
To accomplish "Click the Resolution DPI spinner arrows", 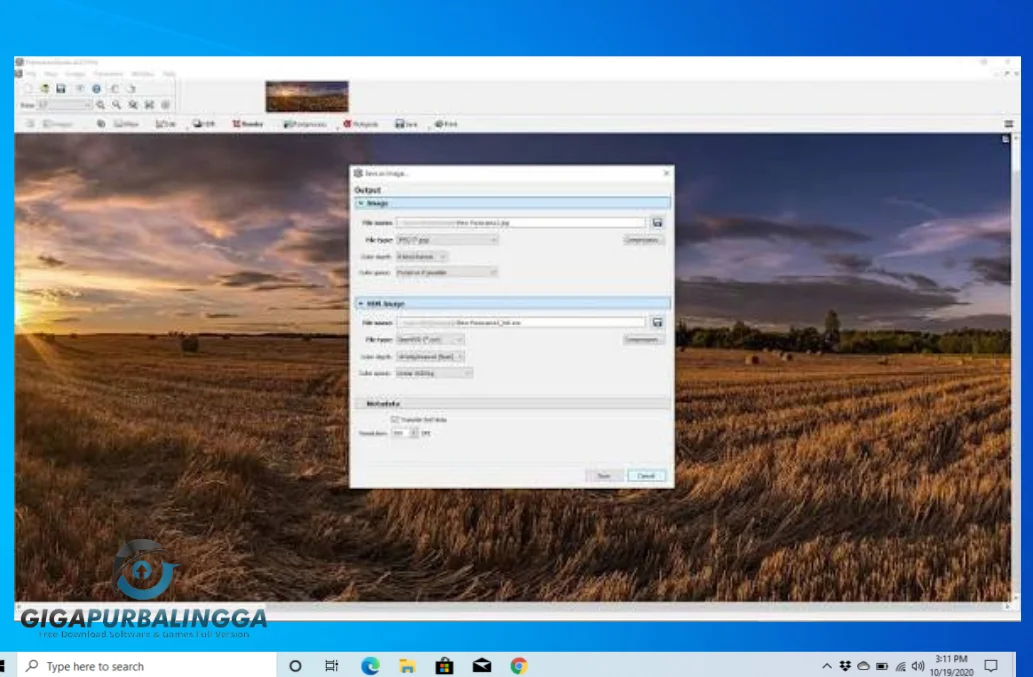I will tap(414, 433).
